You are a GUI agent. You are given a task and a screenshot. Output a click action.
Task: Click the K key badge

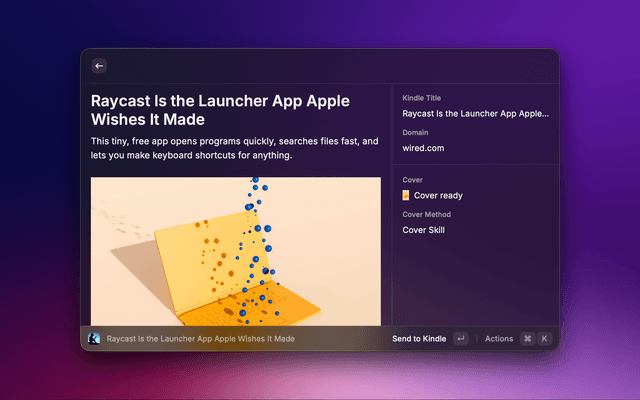click(x=544, y=339)
